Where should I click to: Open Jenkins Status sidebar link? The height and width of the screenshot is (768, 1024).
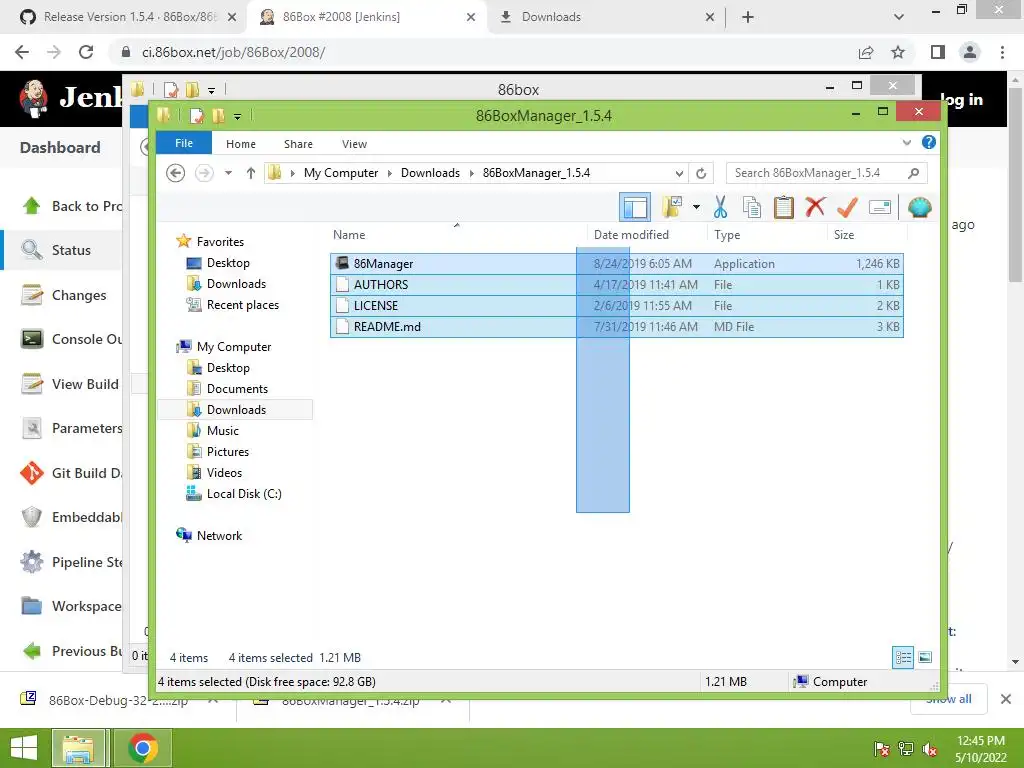click(71, 250)
